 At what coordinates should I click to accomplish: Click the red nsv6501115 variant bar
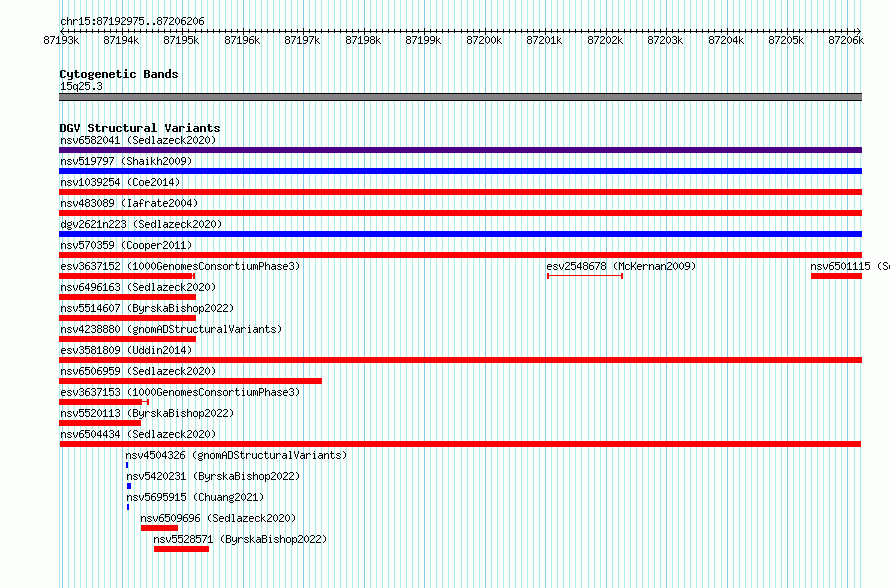point(836,276)
